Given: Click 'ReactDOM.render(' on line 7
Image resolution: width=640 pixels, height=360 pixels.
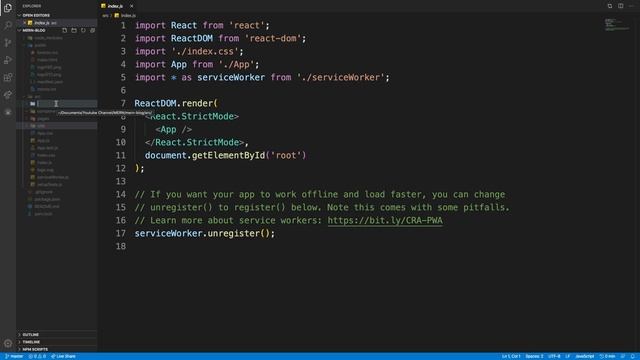Looking at the screenshot, I should pos(176,103).
